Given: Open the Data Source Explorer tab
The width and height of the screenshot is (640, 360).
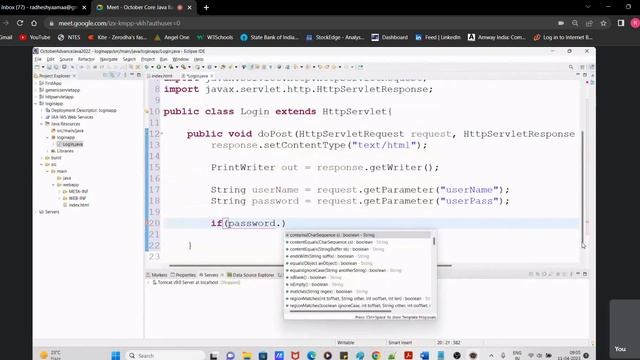Looking at the screenshot, I should tap(251, 275).
